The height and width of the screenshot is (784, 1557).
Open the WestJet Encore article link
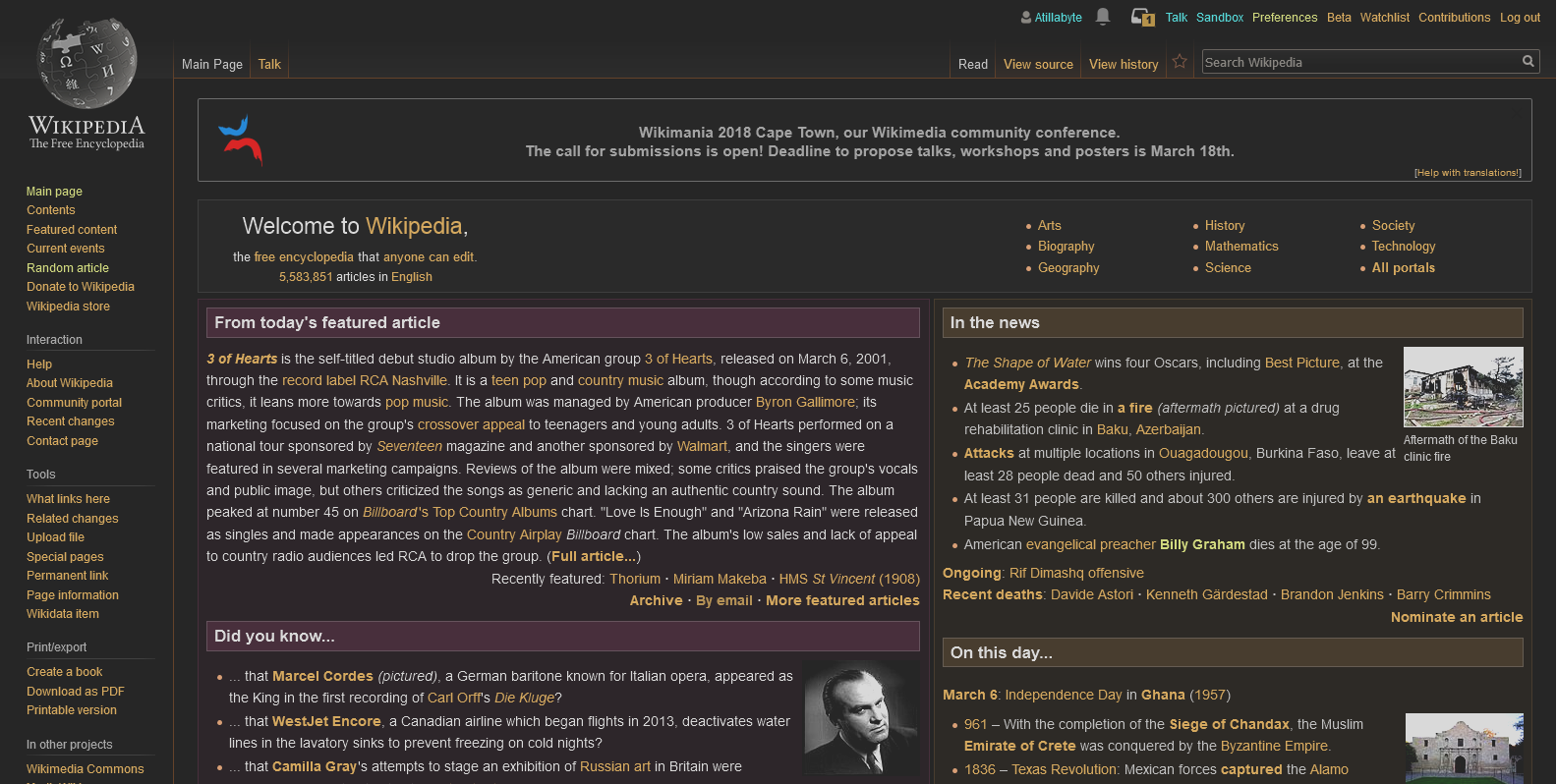click(x=326, y=721)
